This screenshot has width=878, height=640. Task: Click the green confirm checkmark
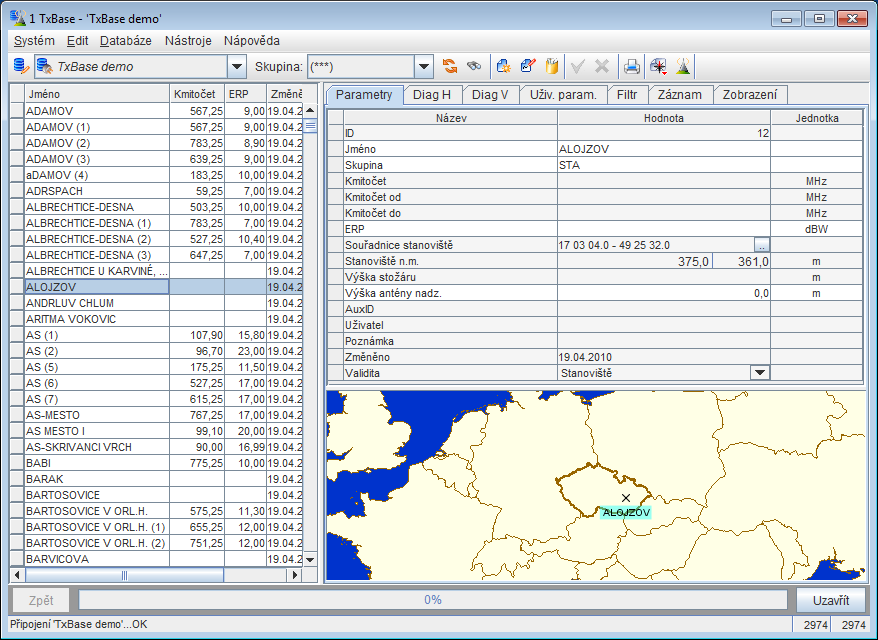click(x=578, y=64)
